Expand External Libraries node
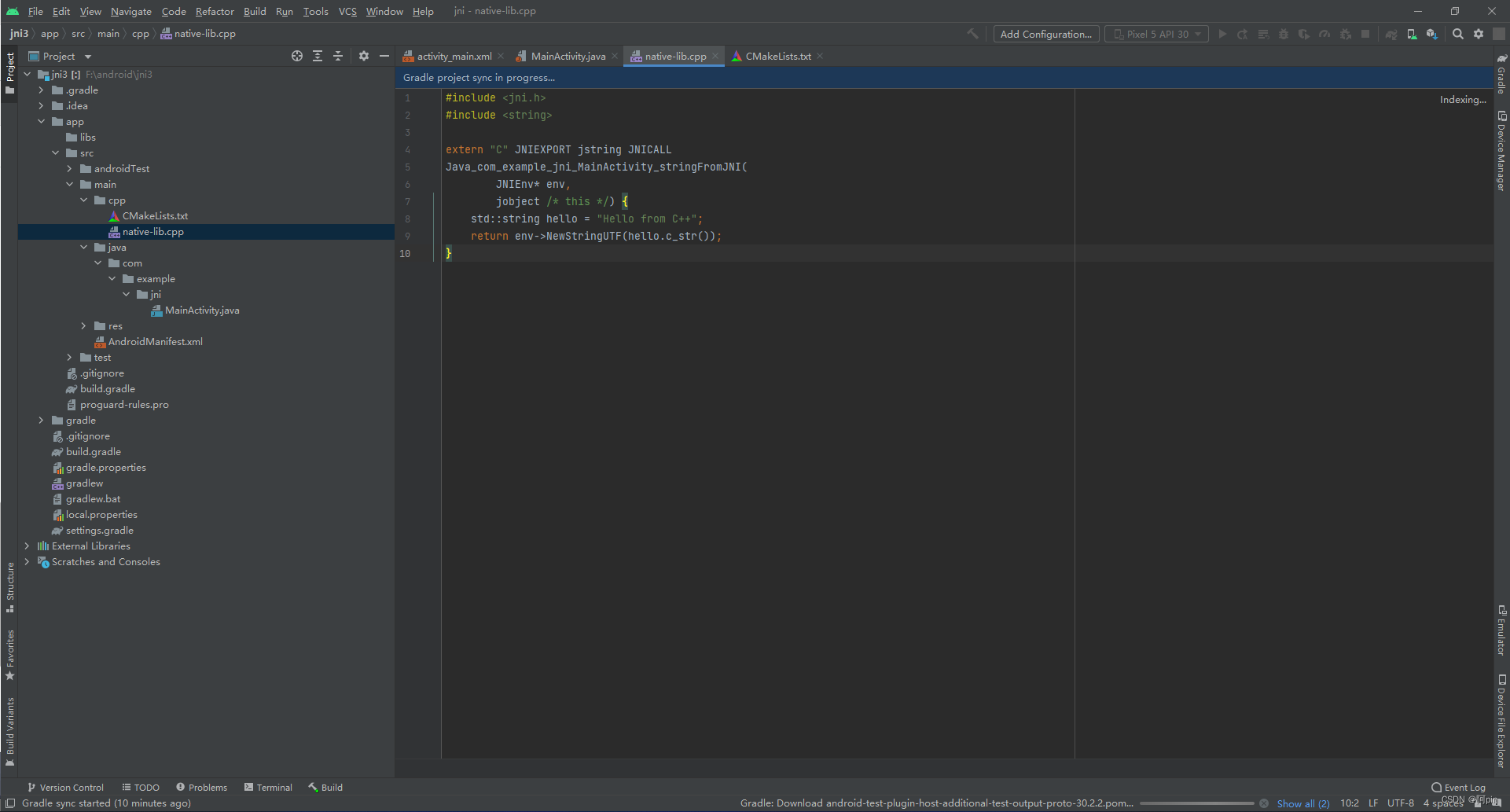The width and height of the screenshot is (1510, 812). [27, 546]
